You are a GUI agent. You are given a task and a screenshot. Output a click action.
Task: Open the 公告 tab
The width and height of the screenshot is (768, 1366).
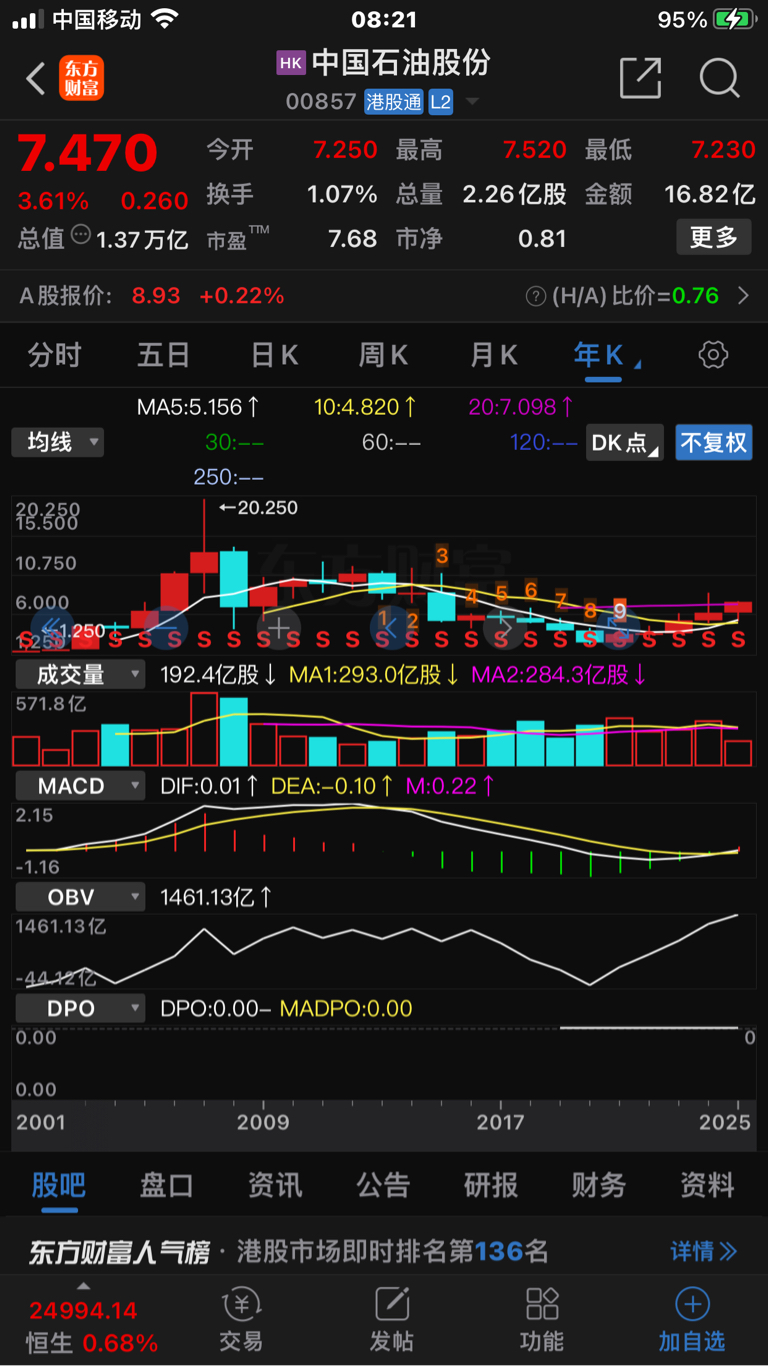[383, 1185]
